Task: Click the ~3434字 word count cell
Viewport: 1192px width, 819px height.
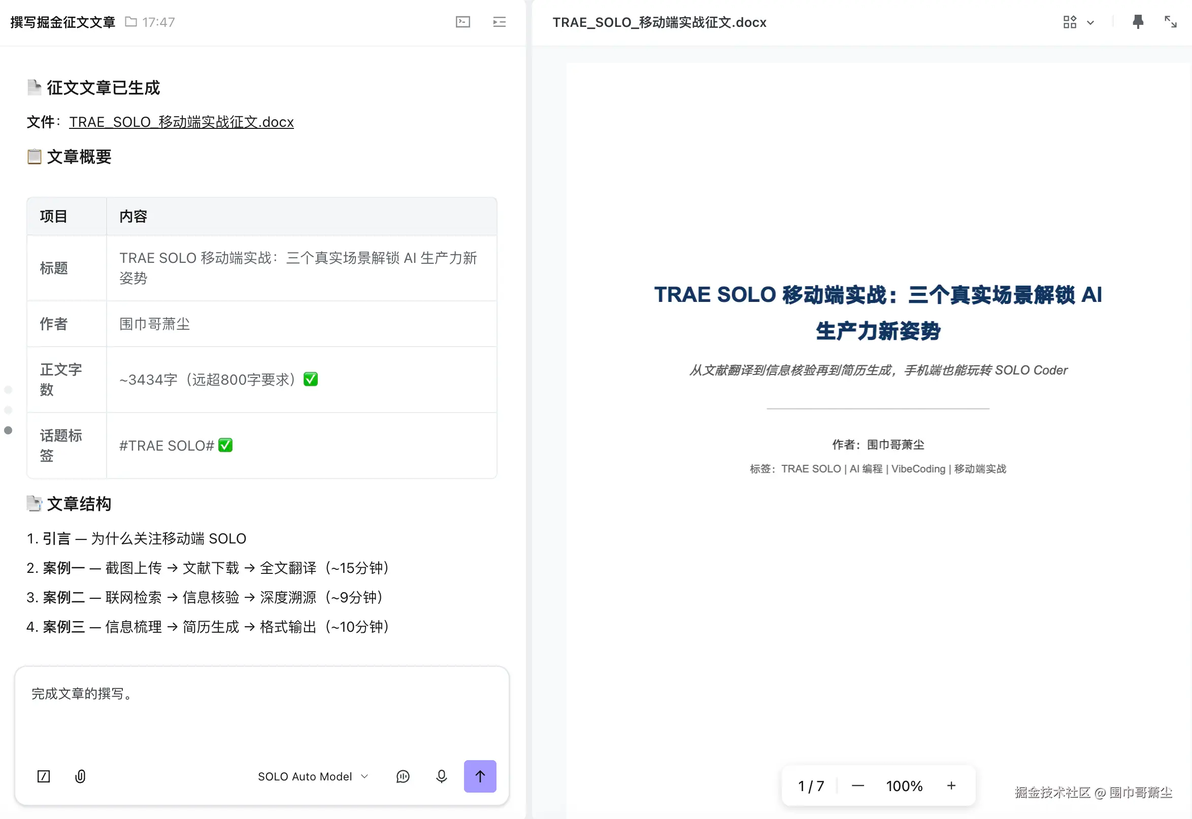Action: [302, 379]
